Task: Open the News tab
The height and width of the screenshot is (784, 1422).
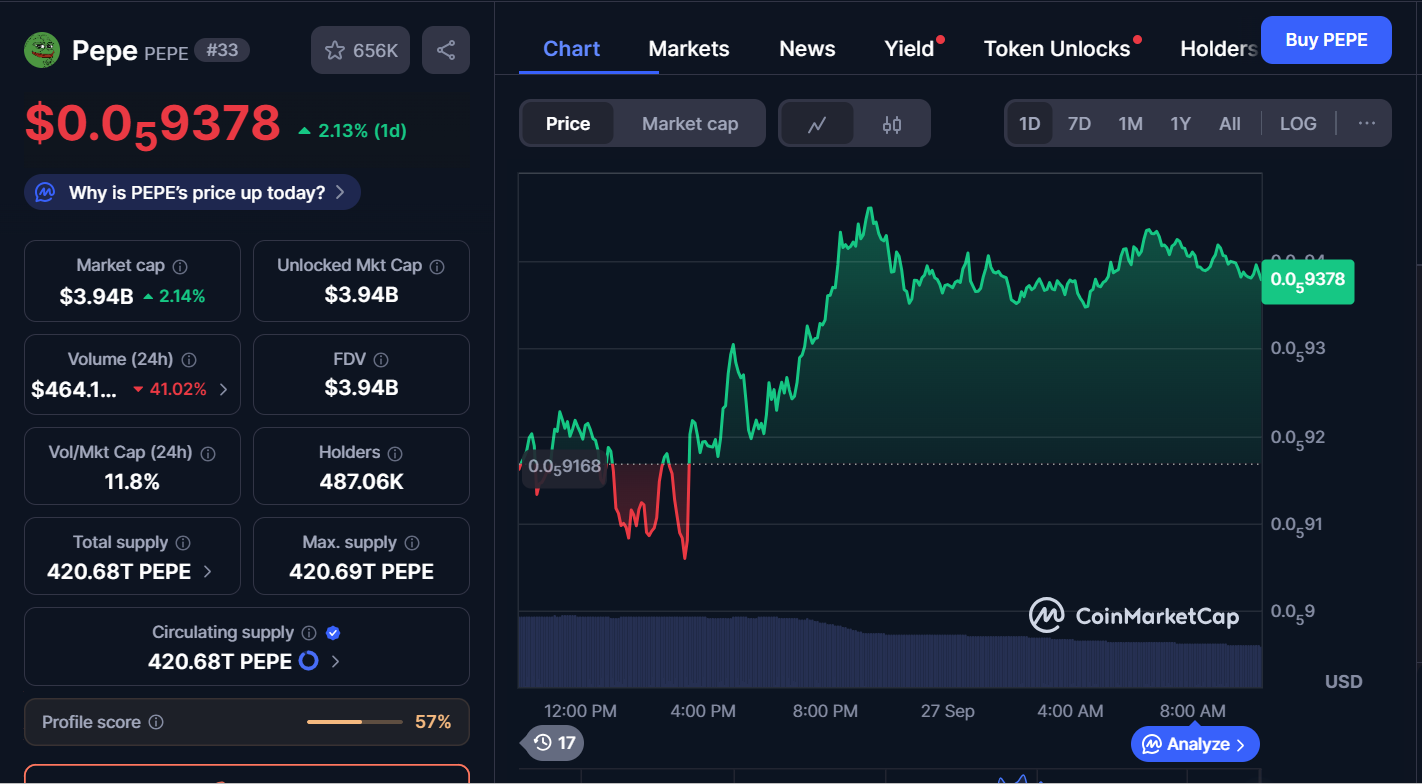Action: [807, 49]
